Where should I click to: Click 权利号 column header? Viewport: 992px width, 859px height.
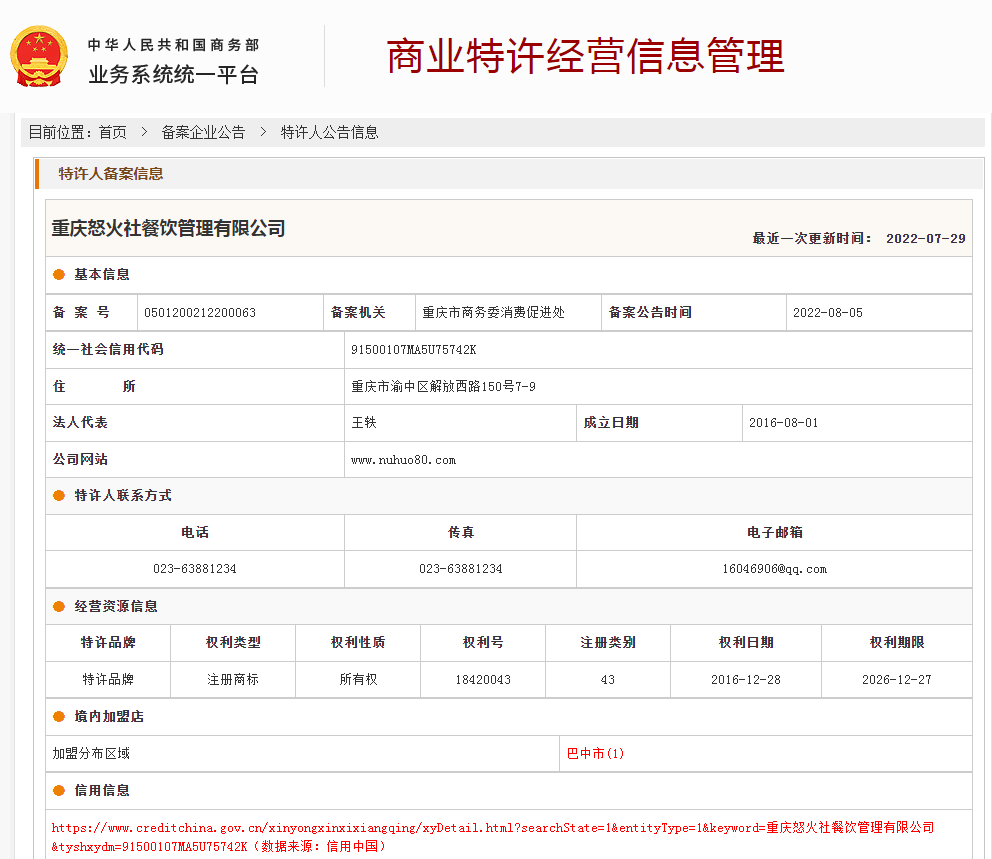483,643
